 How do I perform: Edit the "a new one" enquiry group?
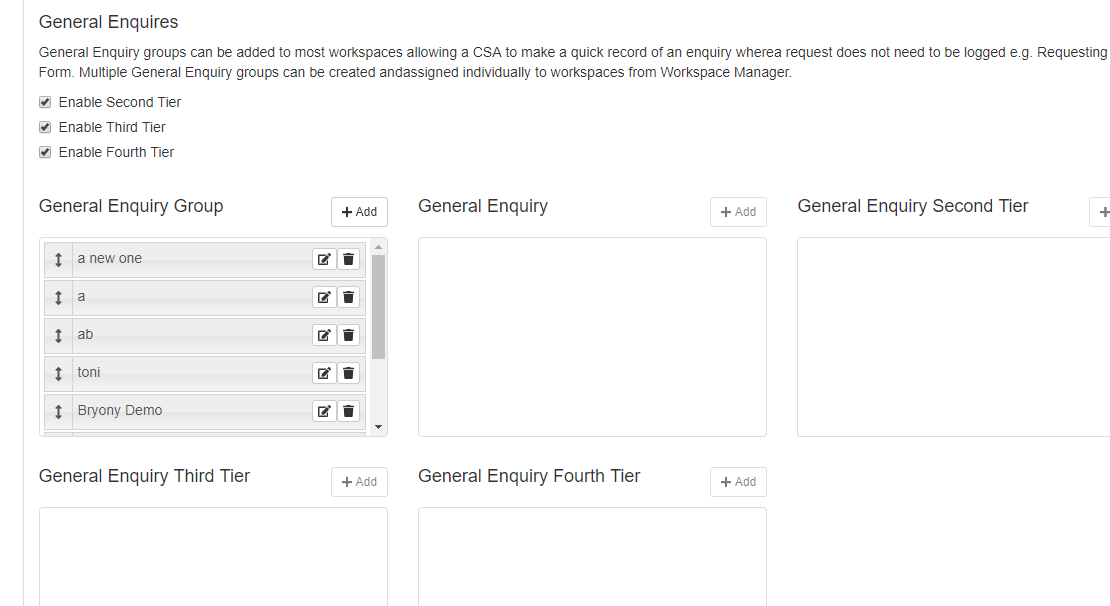coord(324,258)
